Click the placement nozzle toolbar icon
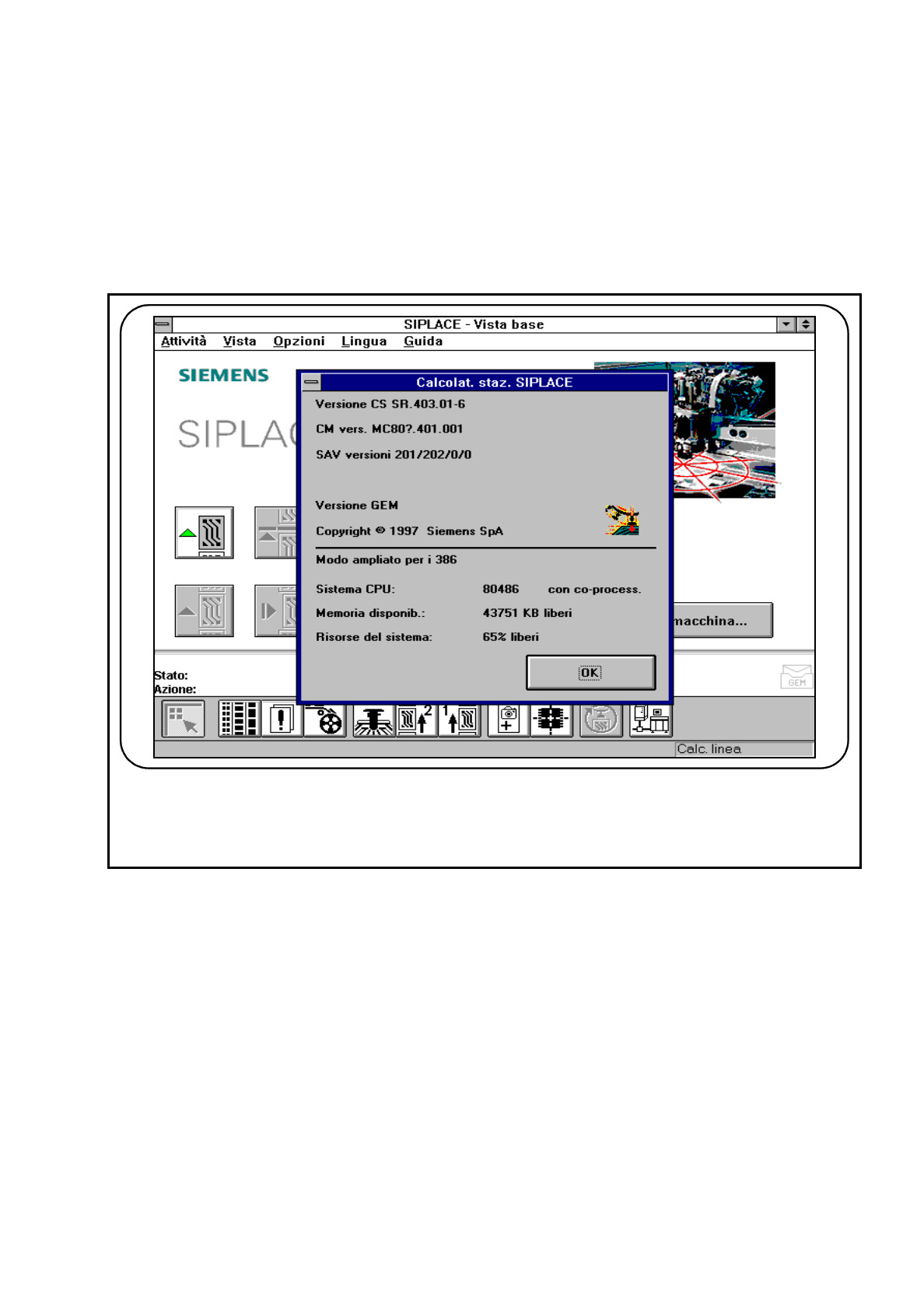Screen dimensions: 924x1310 coord(374,719)
